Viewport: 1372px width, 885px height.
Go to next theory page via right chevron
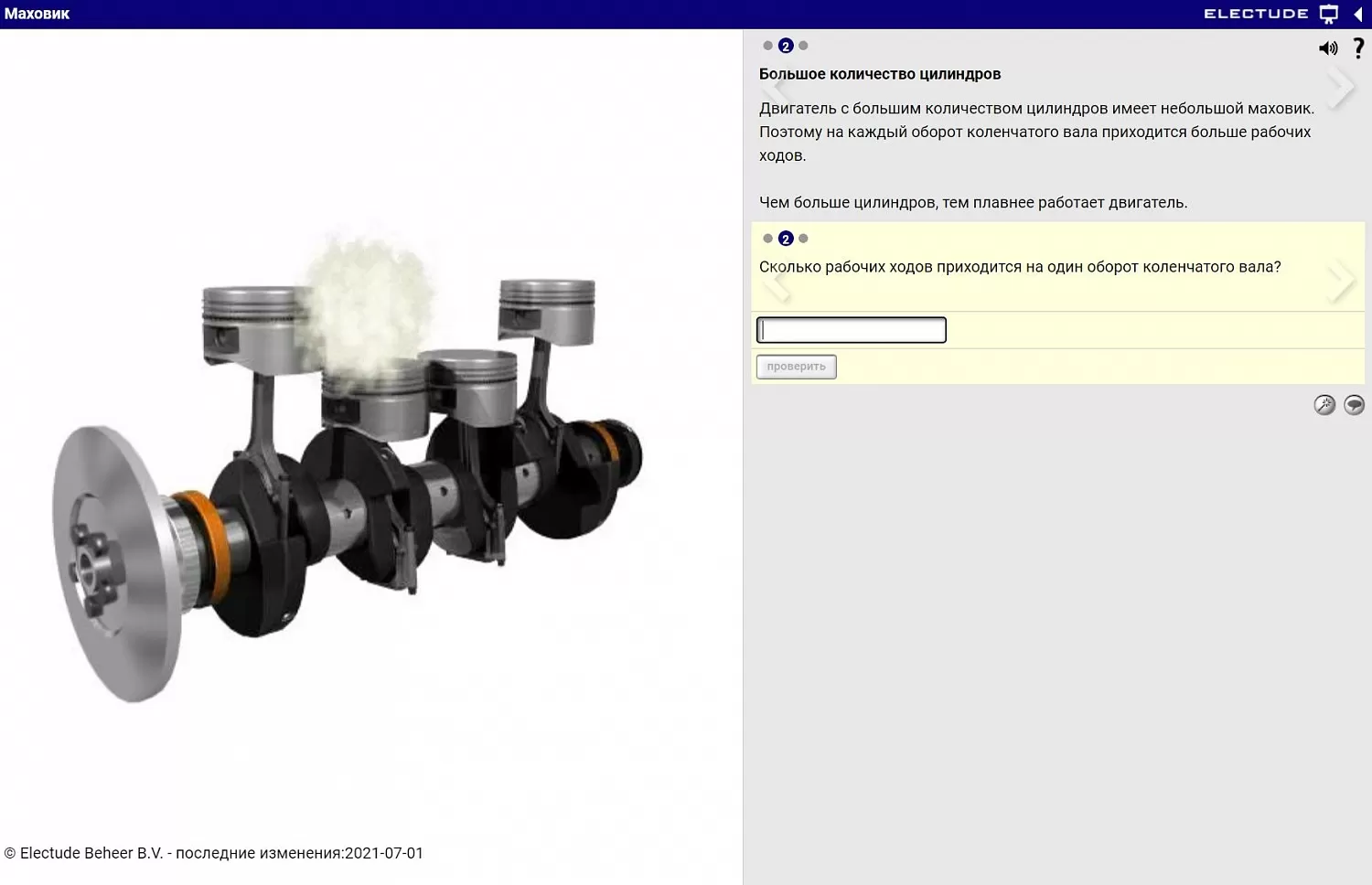pos(1341,89)
